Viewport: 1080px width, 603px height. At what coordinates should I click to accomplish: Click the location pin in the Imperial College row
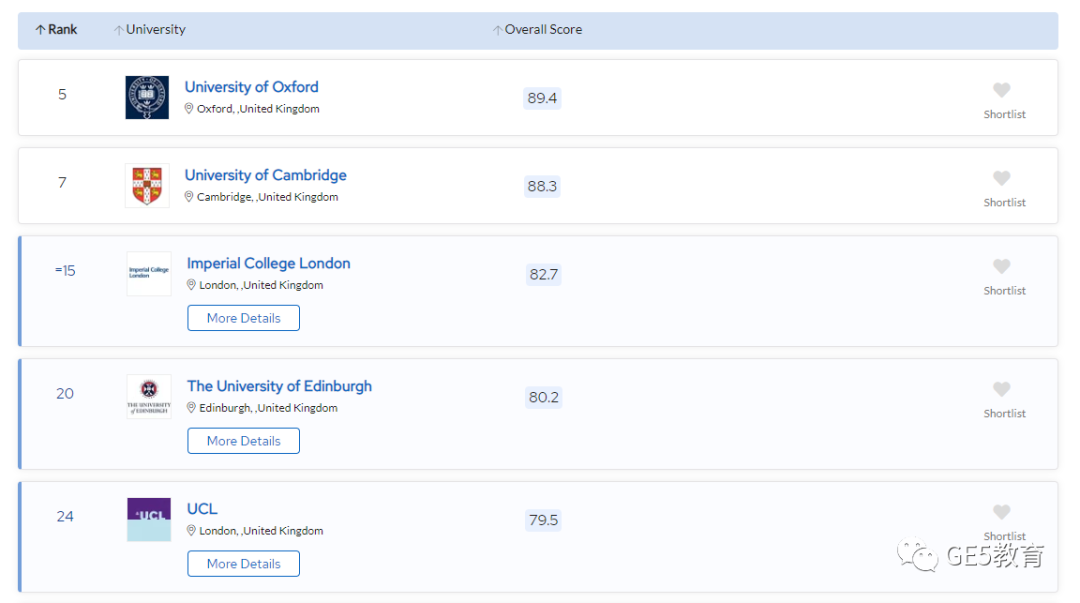pyautogui.click(x=191, y=285)
